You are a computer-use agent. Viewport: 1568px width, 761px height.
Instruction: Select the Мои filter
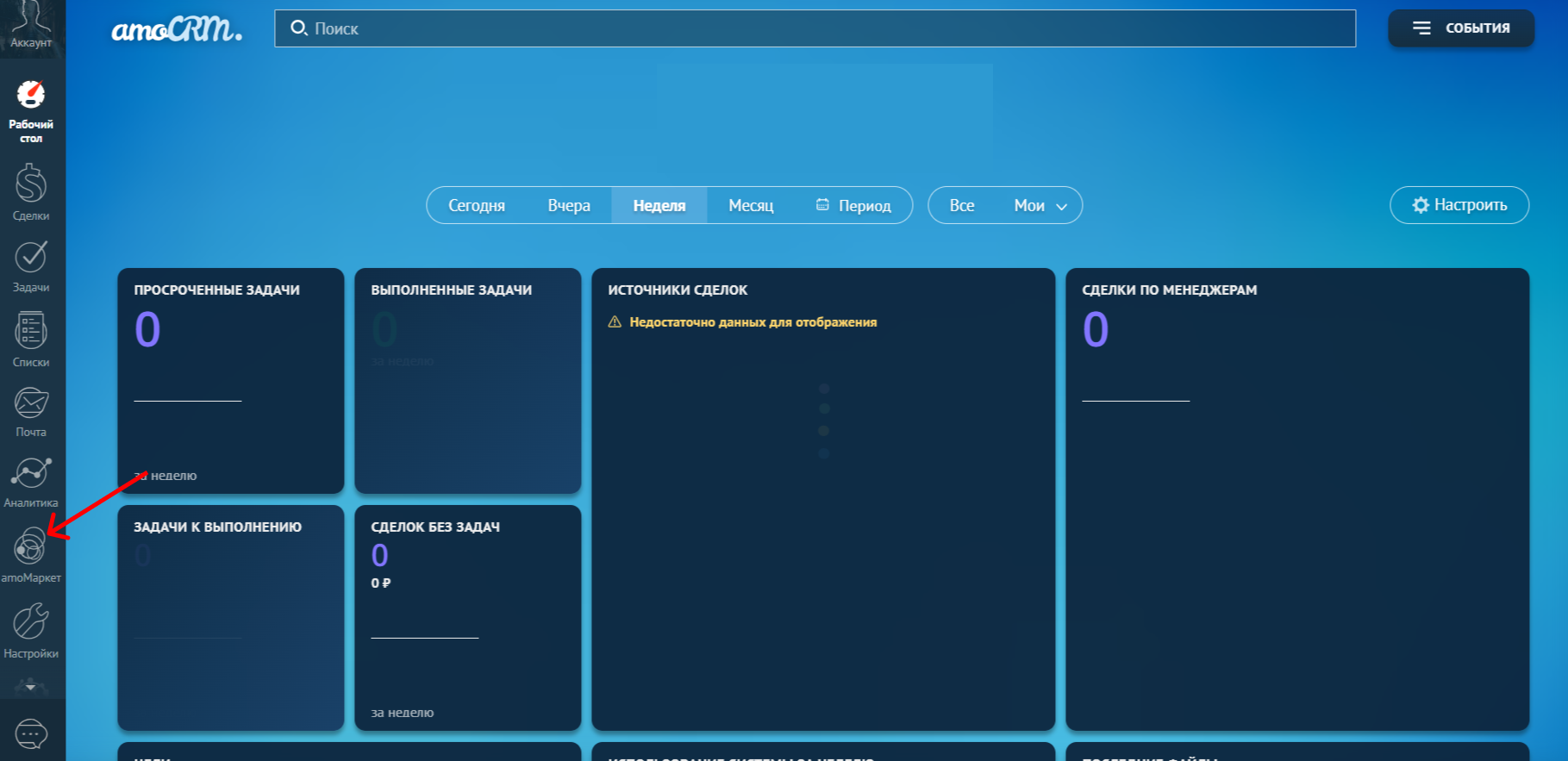(1029, 205)
